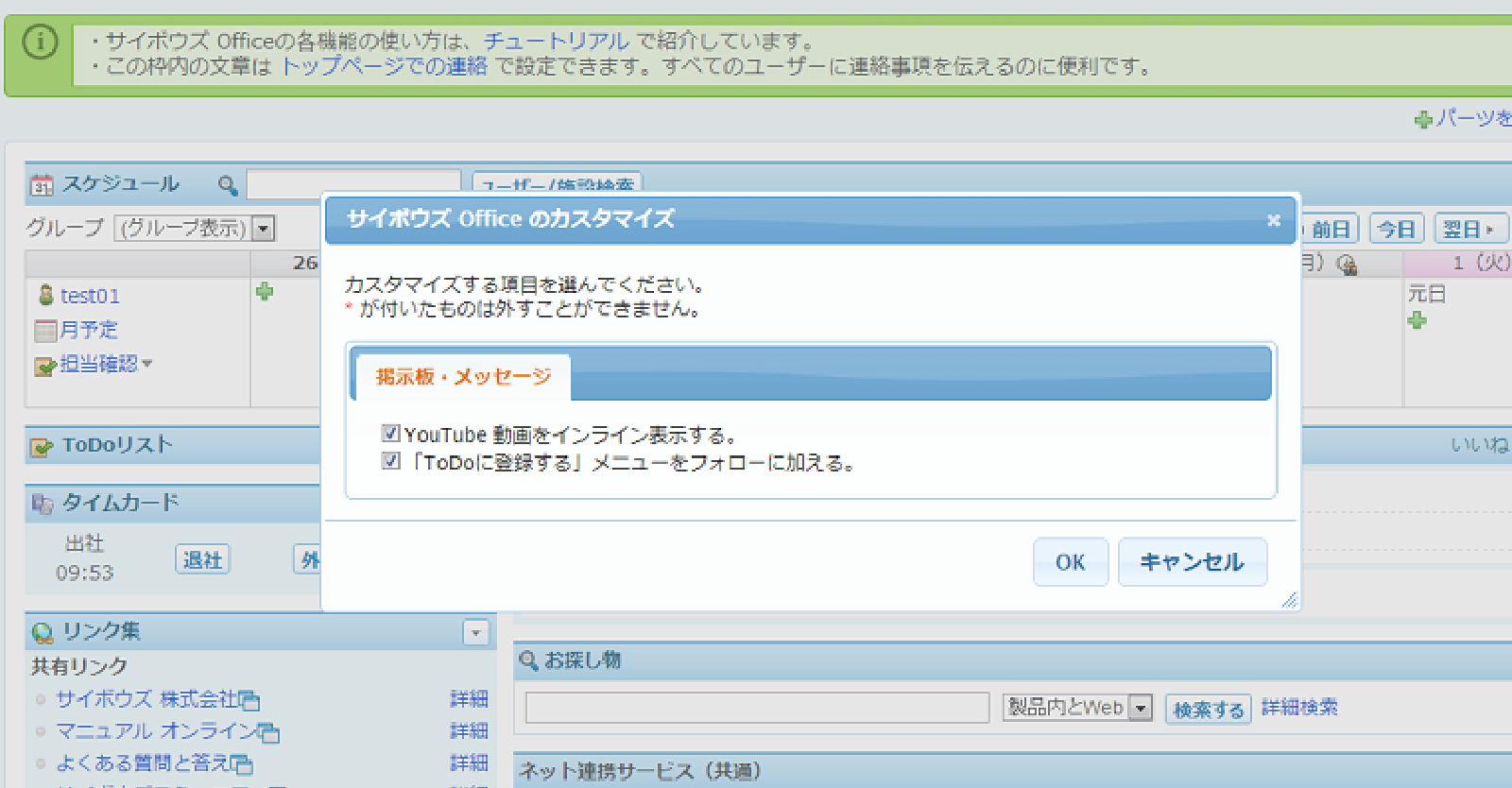
Task: Click the パーツを add-parts link
Action: 1473,118
